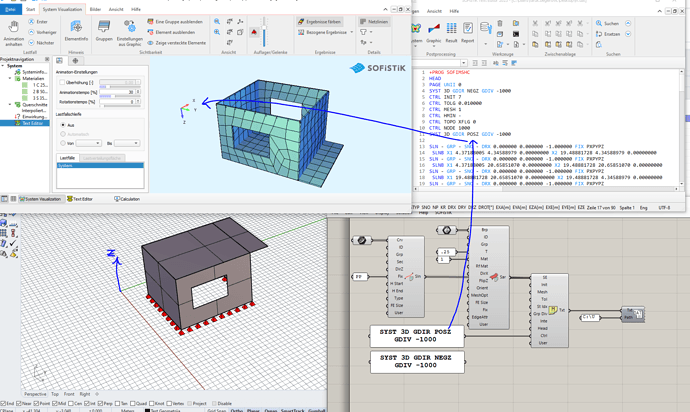
Task: Collapse the System tree node
Action: (x=3, y=66)
